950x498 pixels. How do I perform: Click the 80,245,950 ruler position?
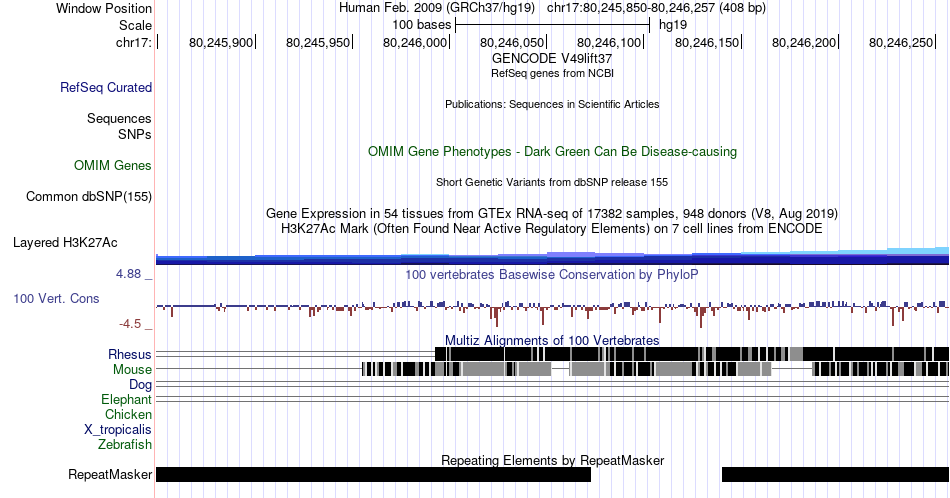pyautogui.click(x=317, y=42)
